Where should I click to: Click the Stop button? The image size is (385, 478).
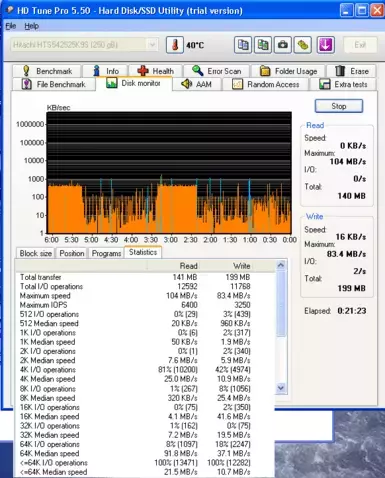(339, 106)
